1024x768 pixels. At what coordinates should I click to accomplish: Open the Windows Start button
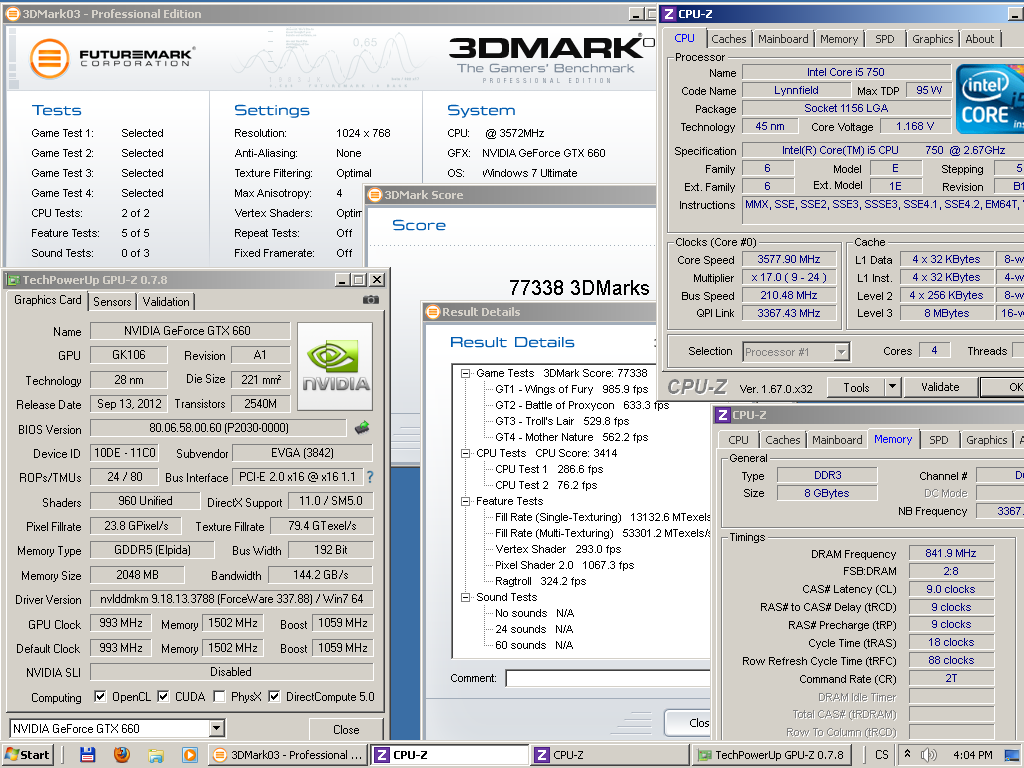[27, 755]
